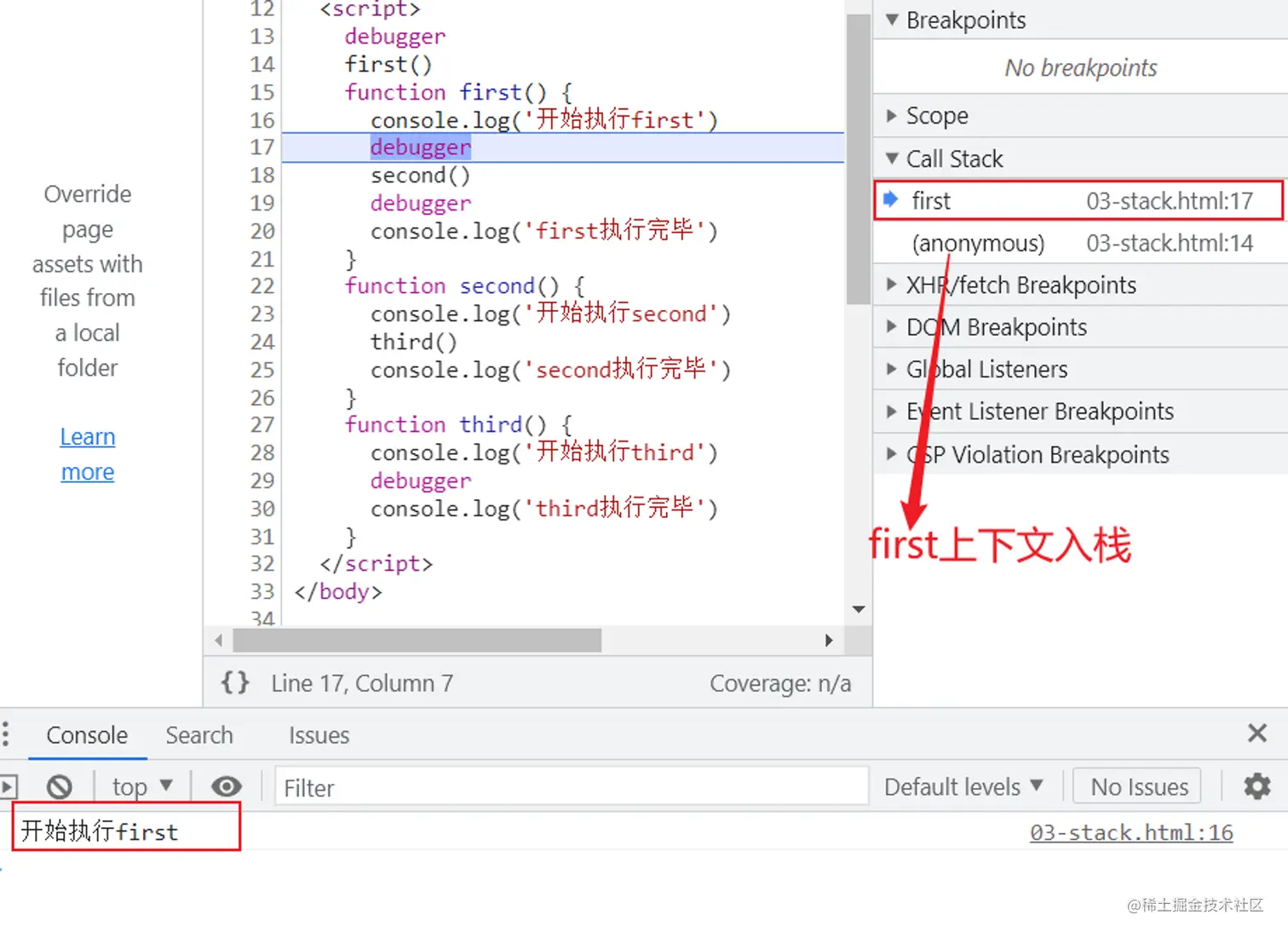Click the 'Coverage: n/a' status text

pyautogui.click(x=780, y=683)
